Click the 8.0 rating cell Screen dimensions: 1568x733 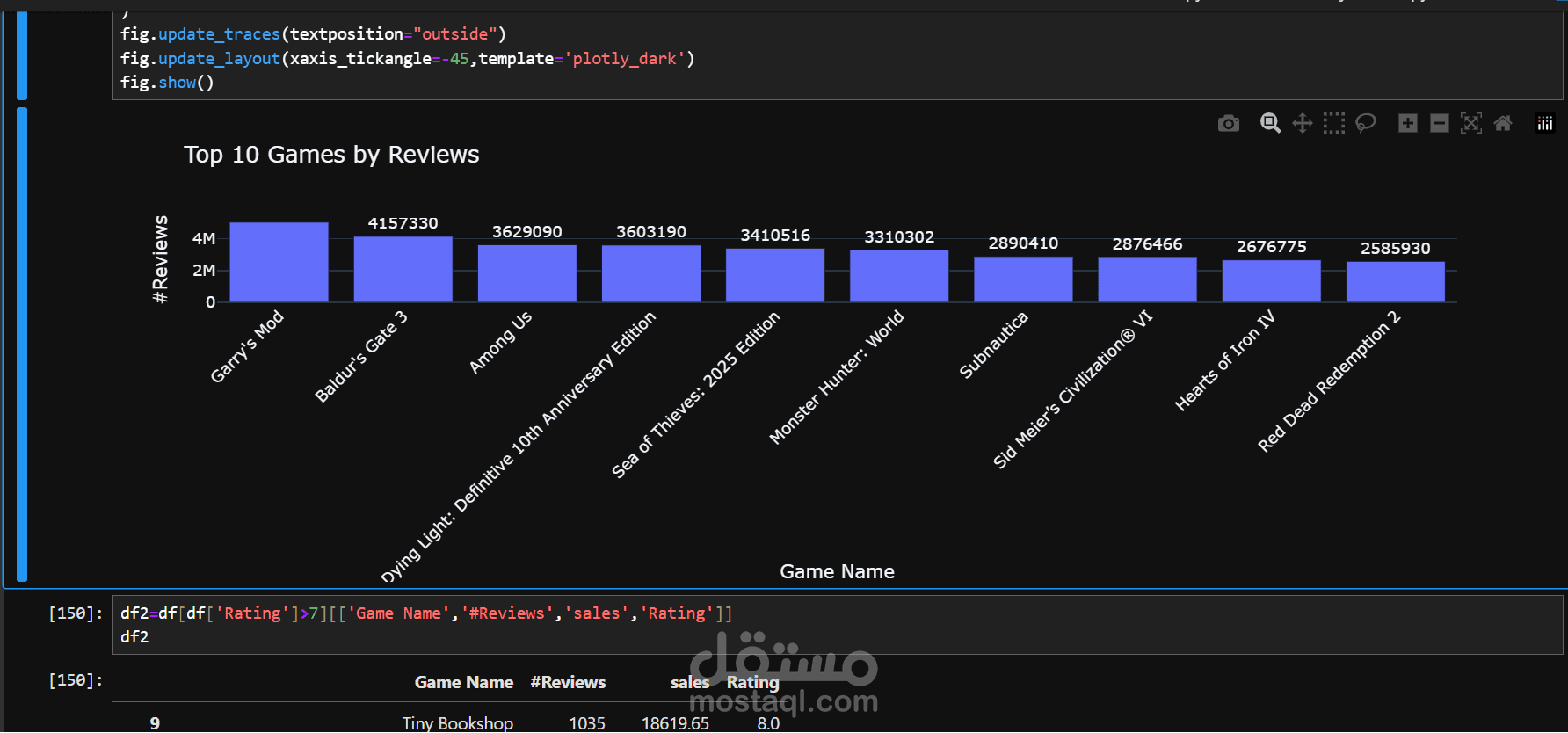[768, 723]
